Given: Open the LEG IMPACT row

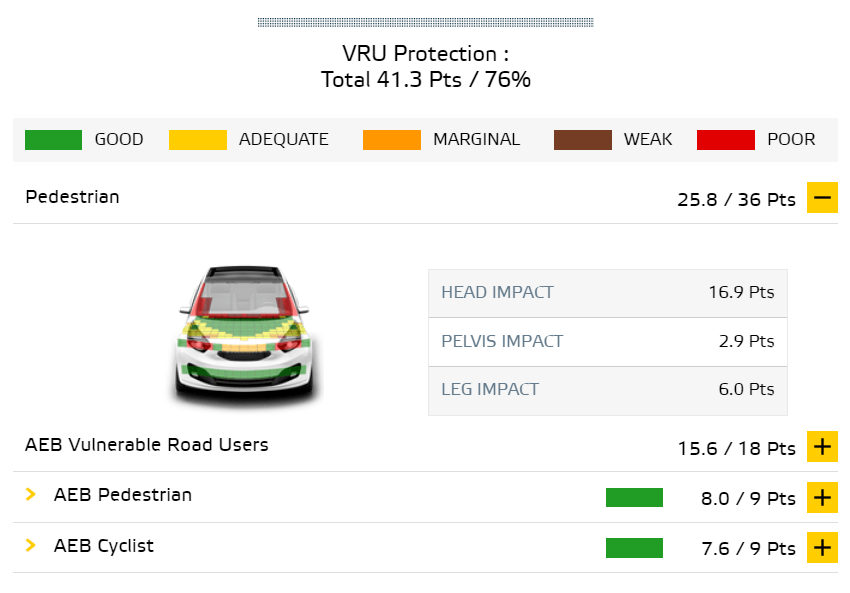Looking at the screenshot, I should pos(608,390).
